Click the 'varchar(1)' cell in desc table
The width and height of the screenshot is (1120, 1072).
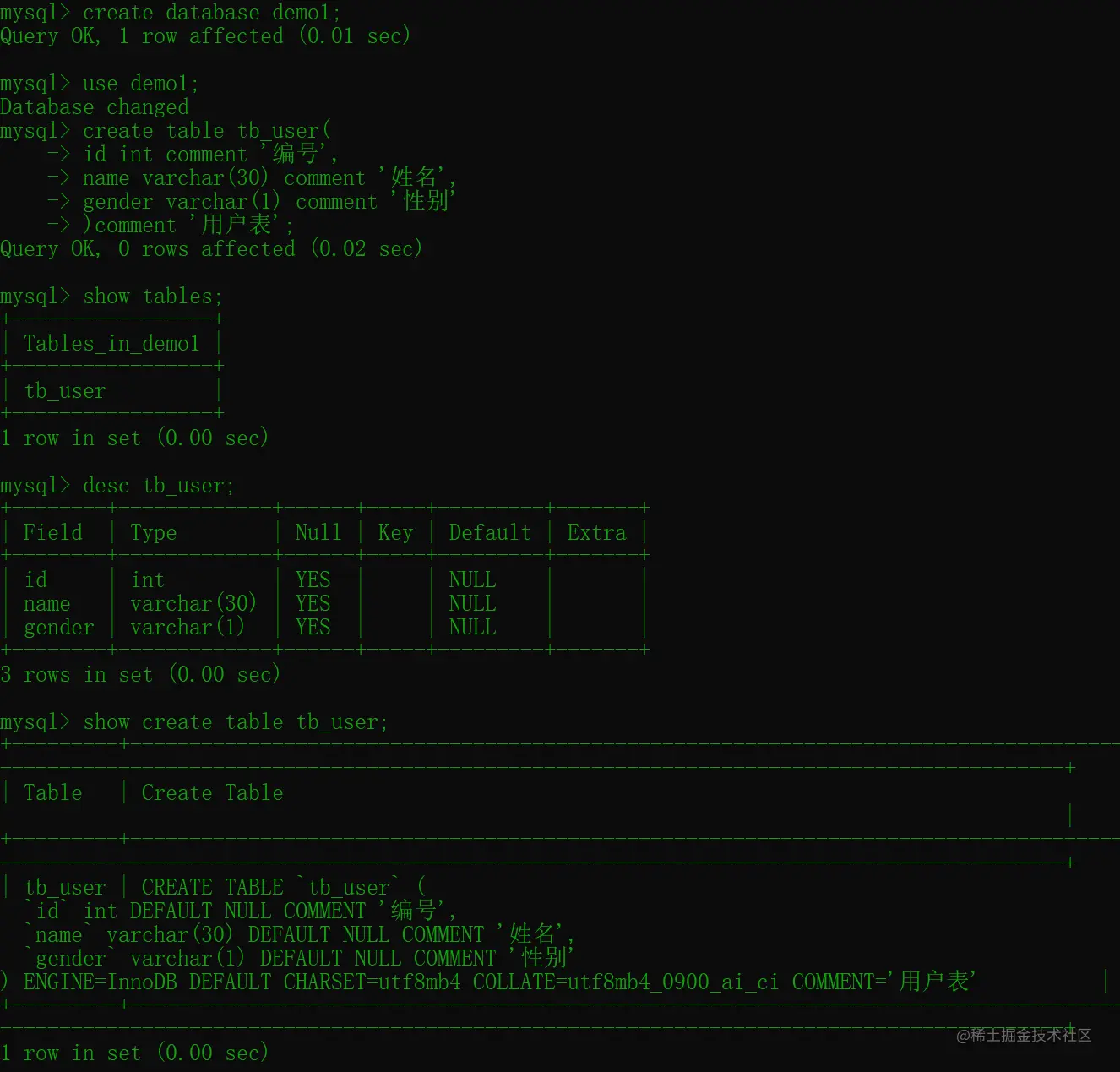[x=188, y=628]
